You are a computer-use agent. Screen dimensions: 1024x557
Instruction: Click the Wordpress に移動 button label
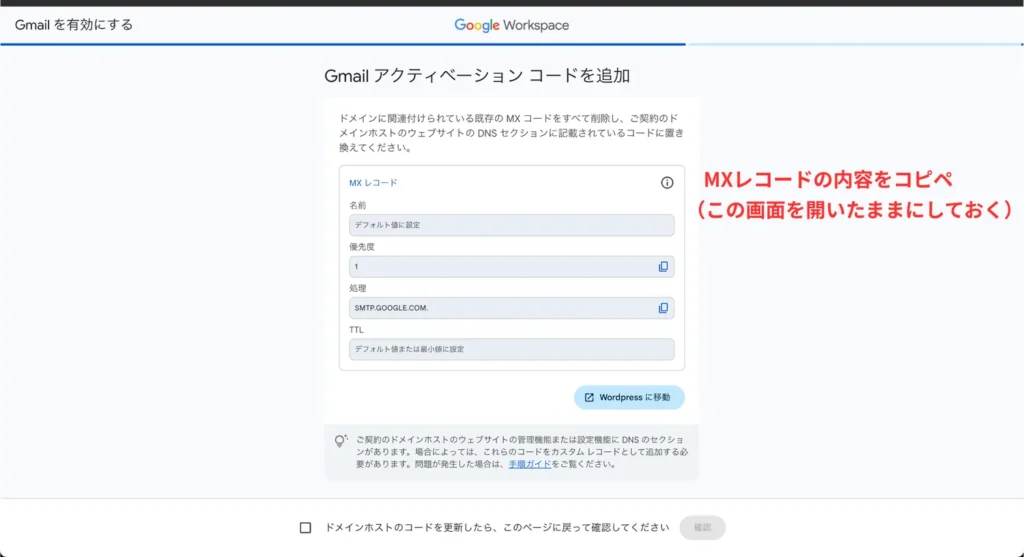point(635,398)
